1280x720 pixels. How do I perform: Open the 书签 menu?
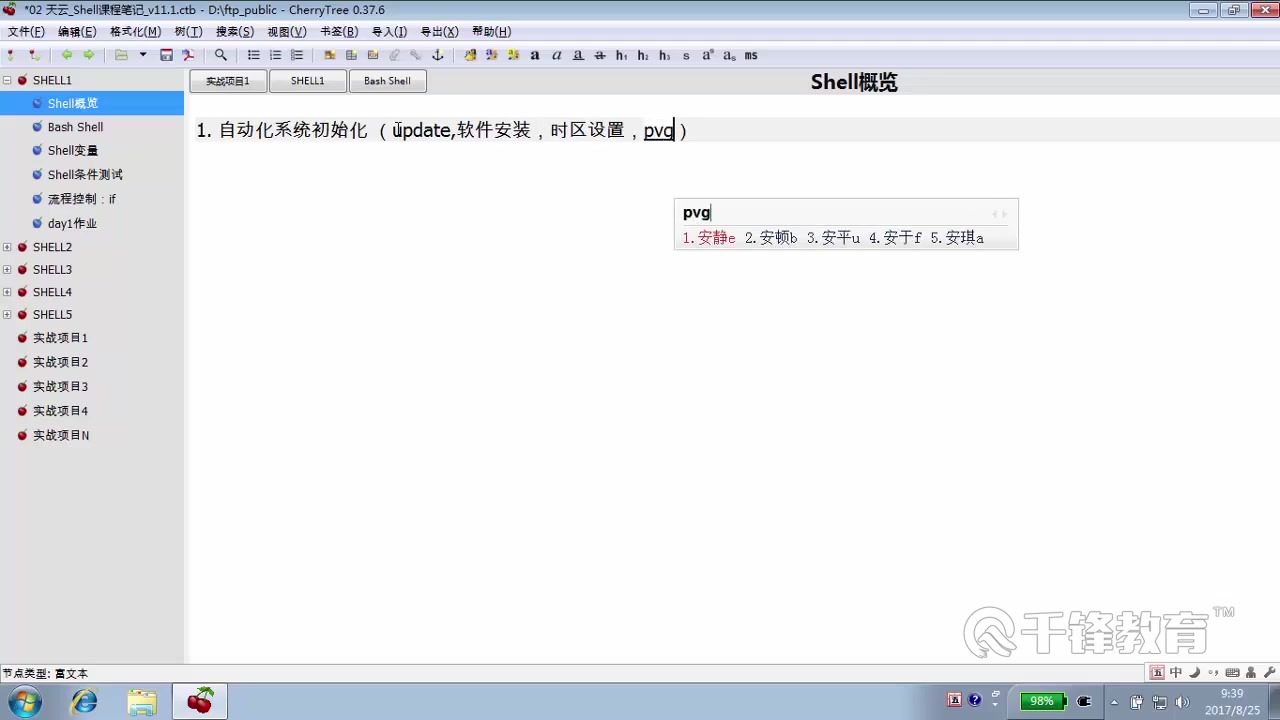[x=338, y=31]
